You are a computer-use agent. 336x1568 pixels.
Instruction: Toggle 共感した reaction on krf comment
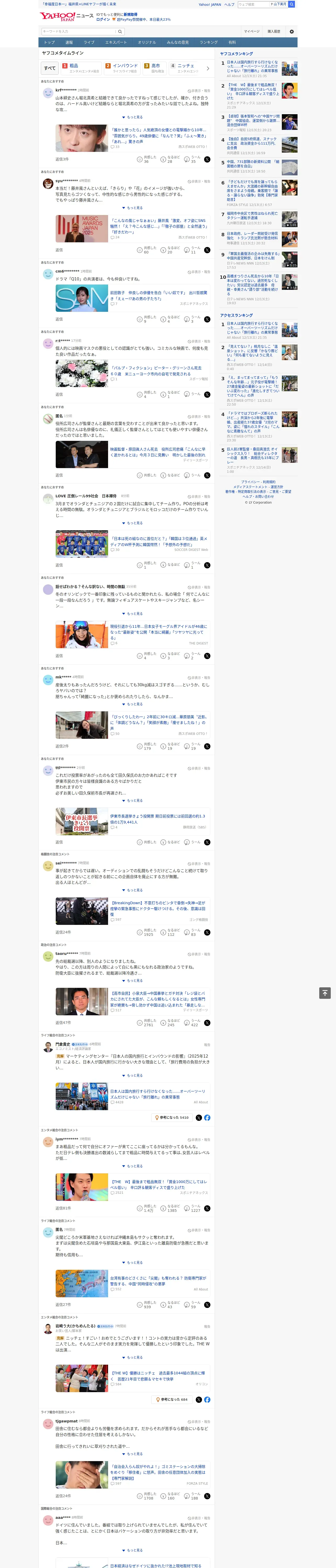click(147, 159)
